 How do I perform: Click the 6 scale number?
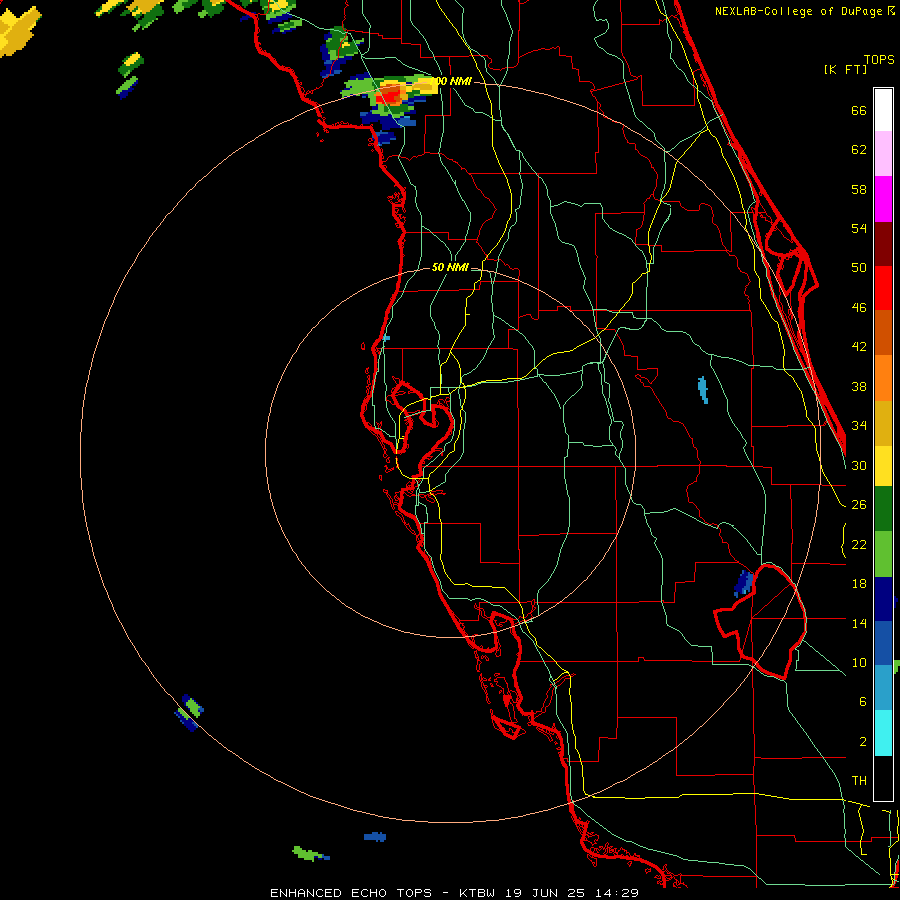(x=862, y=701)
